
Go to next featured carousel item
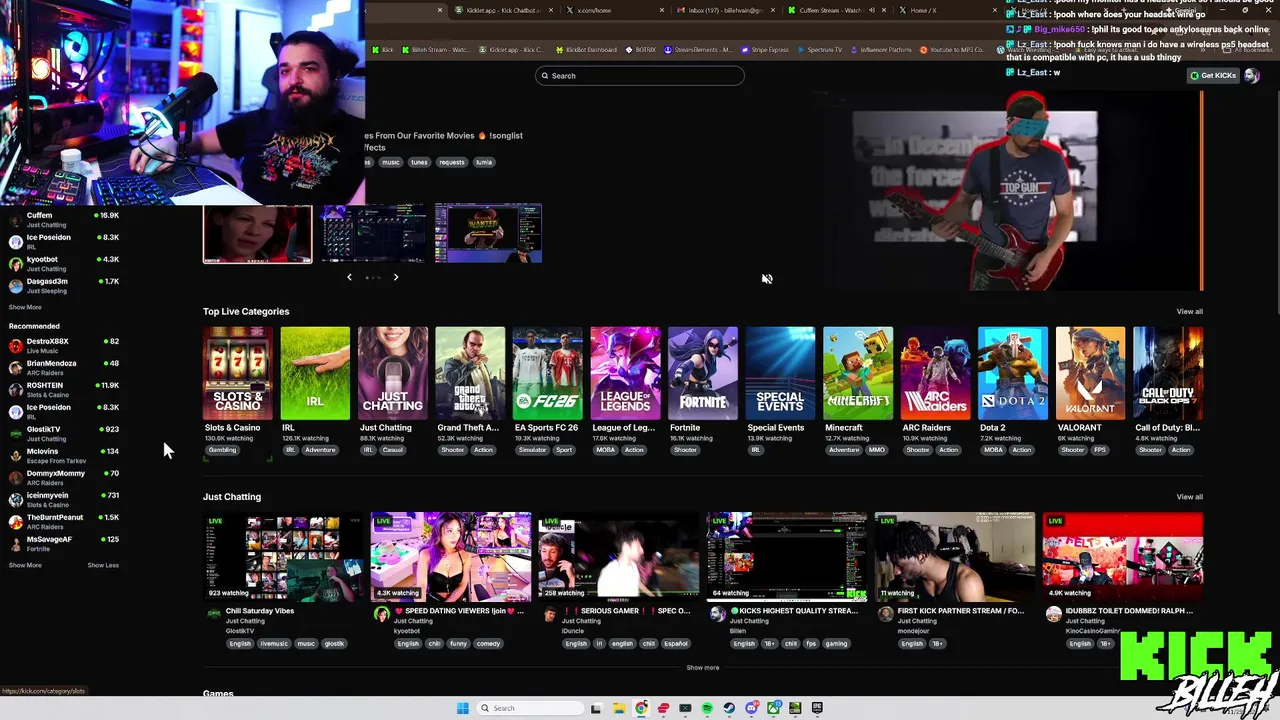396,277
